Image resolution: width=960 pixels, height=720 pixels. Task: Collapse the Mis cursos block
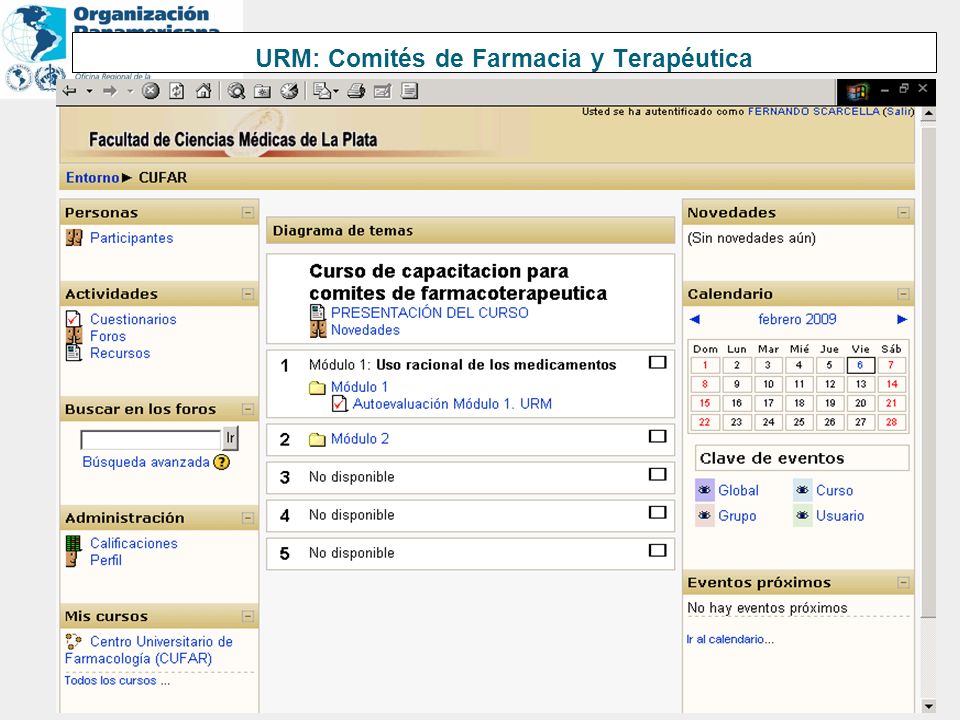point(247,616)
